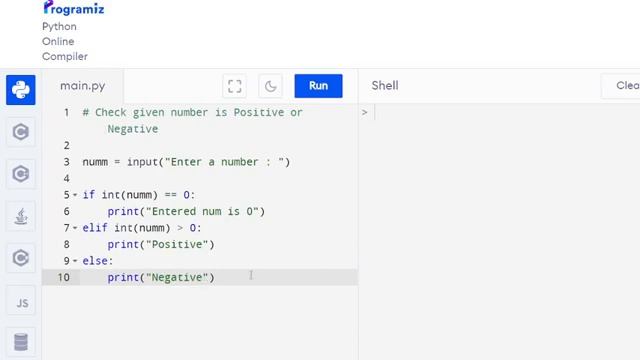This screenshot has width=640, height=360.
Task: Open the C++ compiler icon
Action: click(x=21, y=174)
